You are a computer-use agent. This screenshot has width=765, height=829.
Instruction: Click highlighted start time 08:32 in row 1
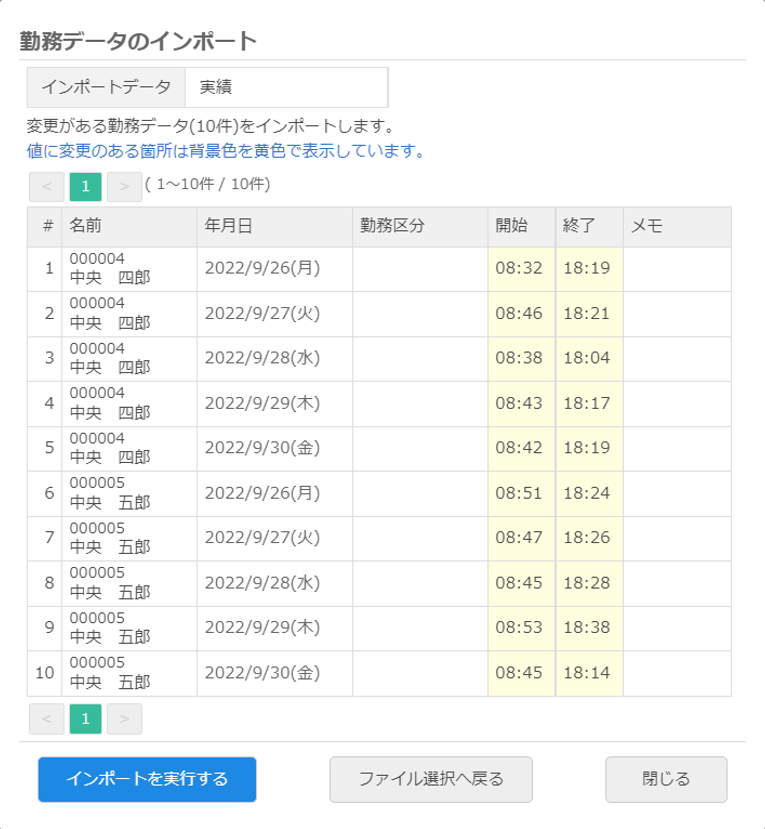(x=520, y=268)
